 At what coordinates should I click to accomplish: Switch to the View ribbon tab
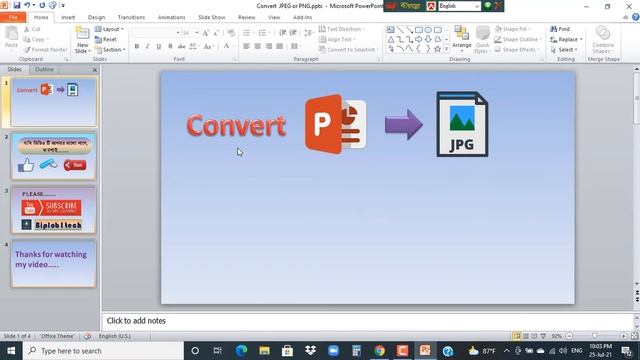click(274, 17)
